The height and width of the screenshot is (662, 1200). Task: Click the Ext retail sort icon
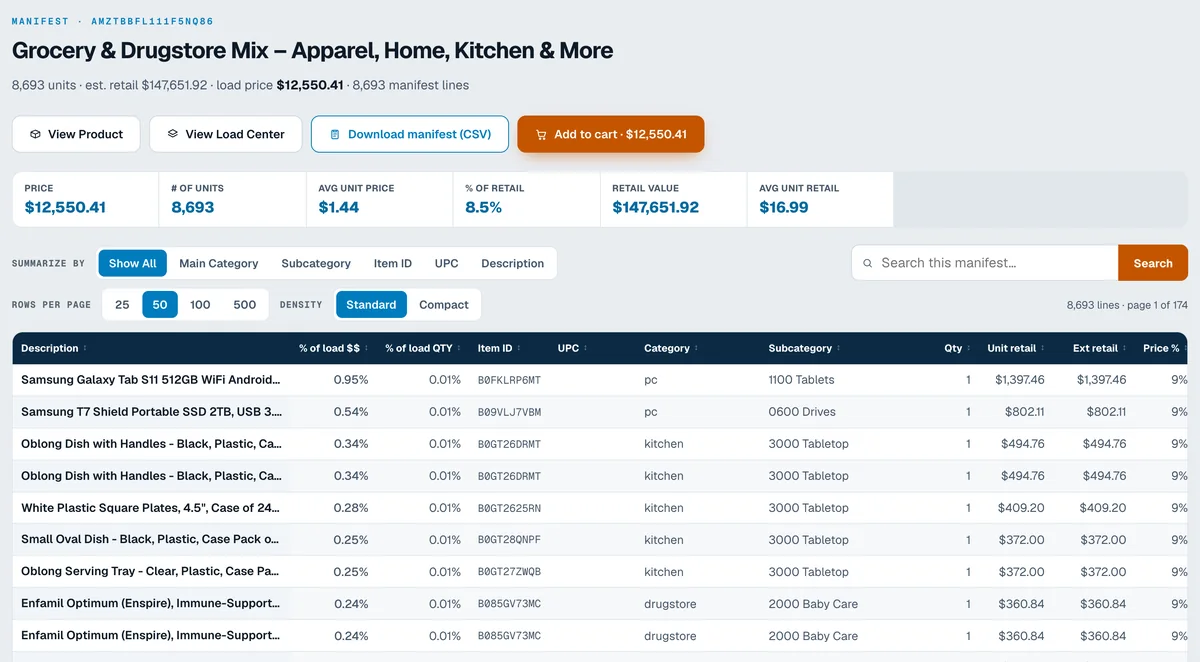[x=1125, y=349]
